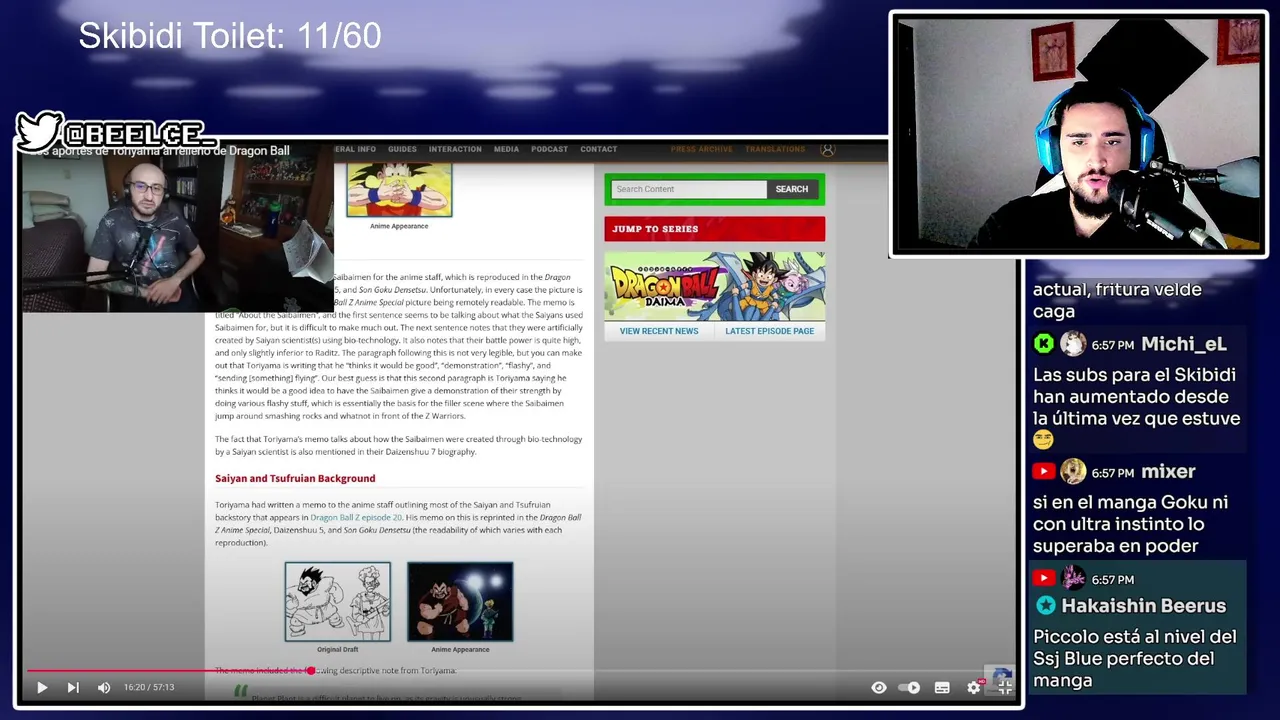Image resolution: width=1280 pixels, height=720 pixels.
Task: Open the MEDIA menu item
Action: [506, 149]
